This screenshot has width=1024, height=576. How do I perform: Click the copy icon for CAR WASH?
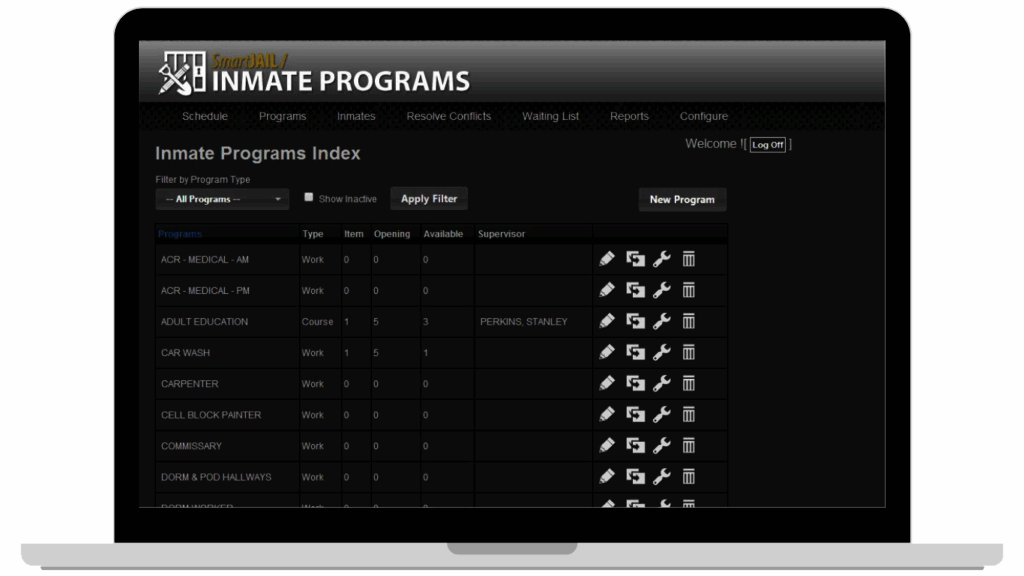point(634,351)
